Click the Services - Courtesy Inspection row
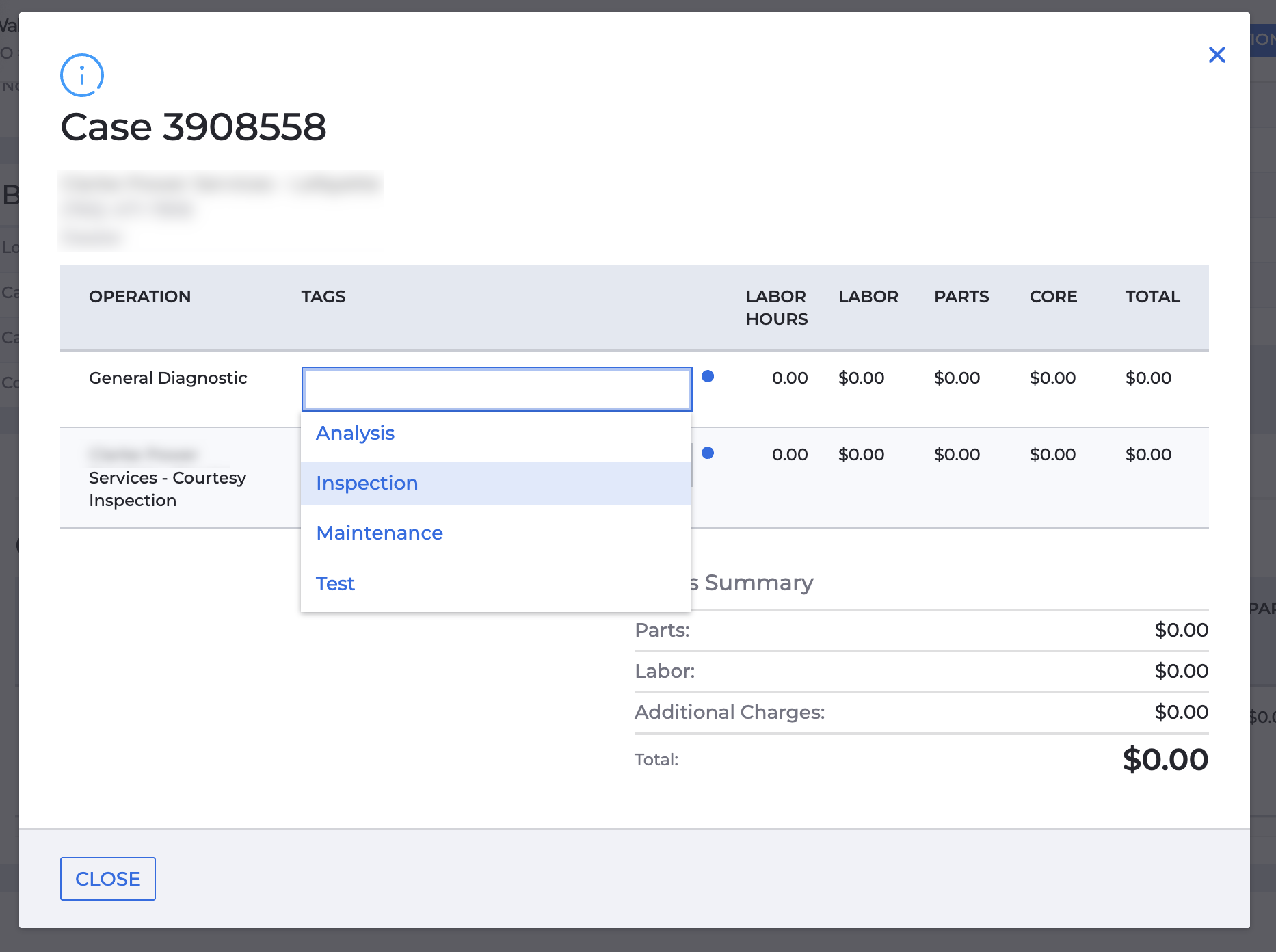The width and height of the screenshot is (1276, 952). click(x=167, y=488)
